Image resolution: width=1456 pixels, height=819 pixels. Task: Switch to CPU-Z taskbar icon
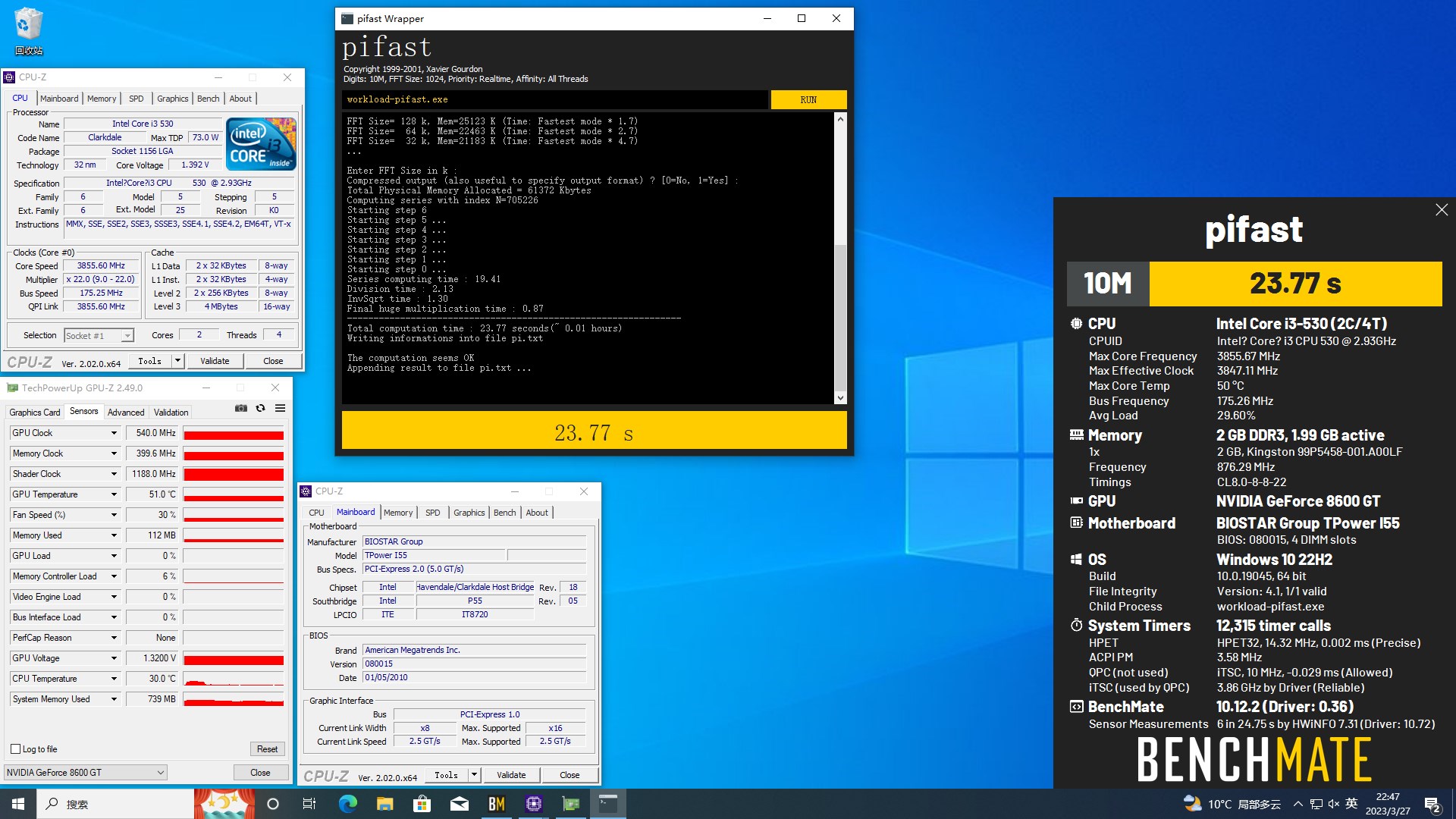(534, 804)
